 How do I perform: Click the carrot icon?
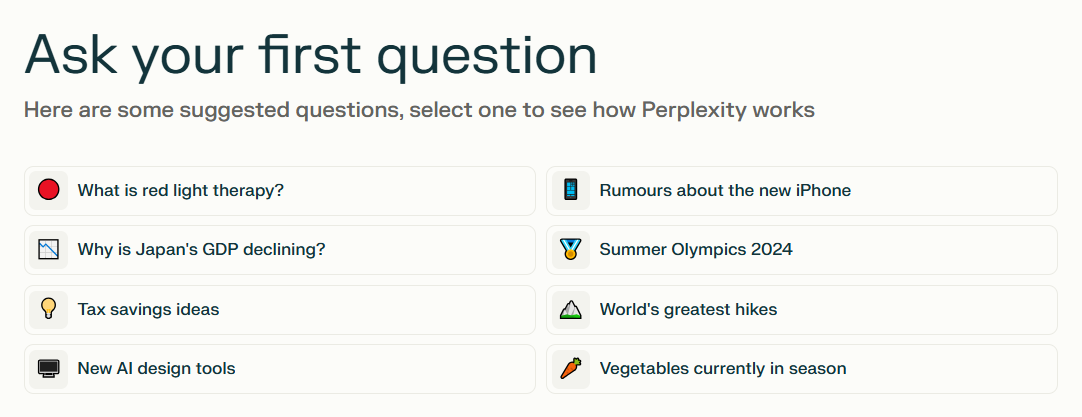pyautogui.click(x=571, y=368)
